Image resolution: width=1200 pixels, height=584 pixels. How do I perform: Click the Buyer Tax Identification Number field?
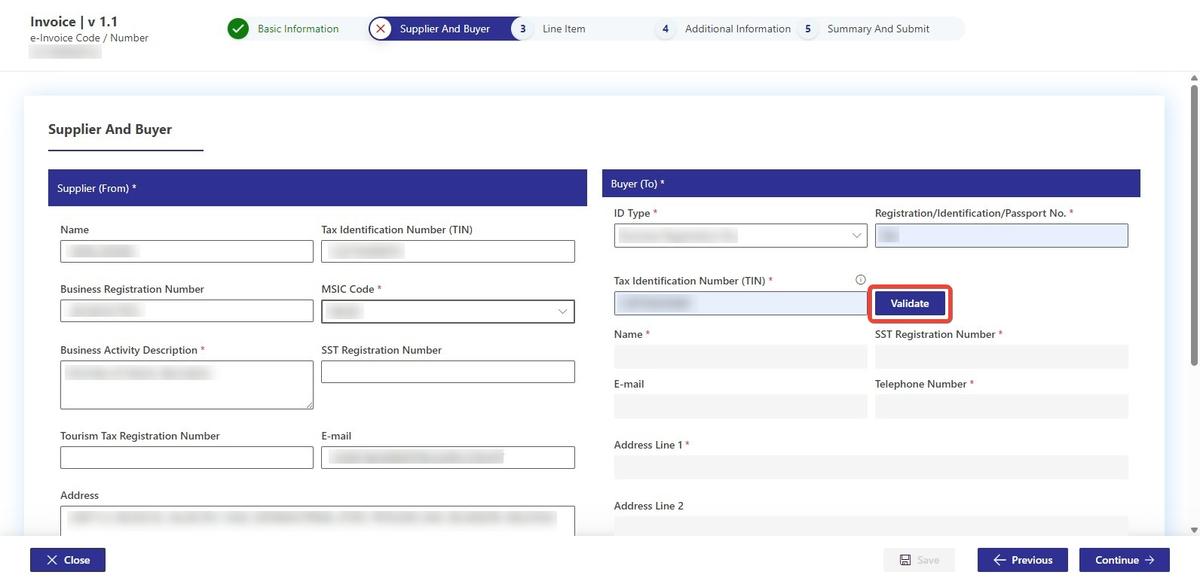point(741,303)
